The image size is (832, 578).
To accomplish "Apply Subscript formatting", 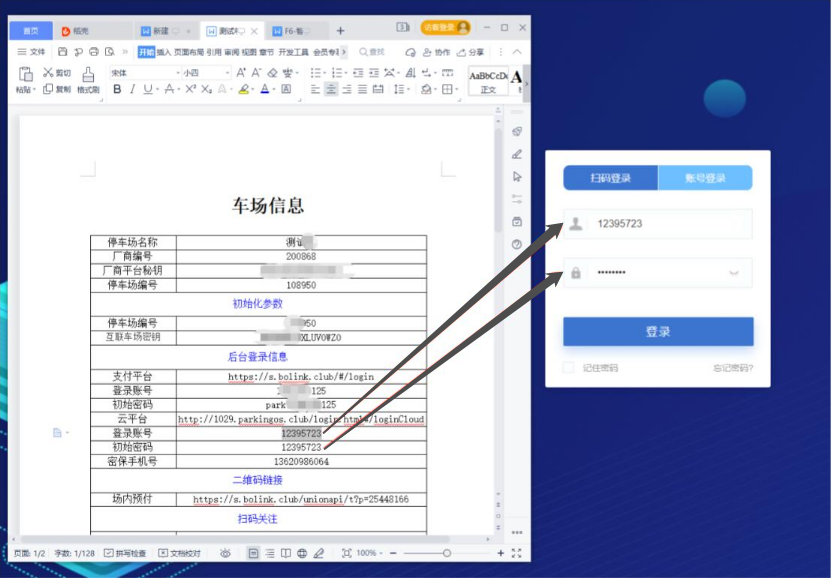I will coord(206,89).
